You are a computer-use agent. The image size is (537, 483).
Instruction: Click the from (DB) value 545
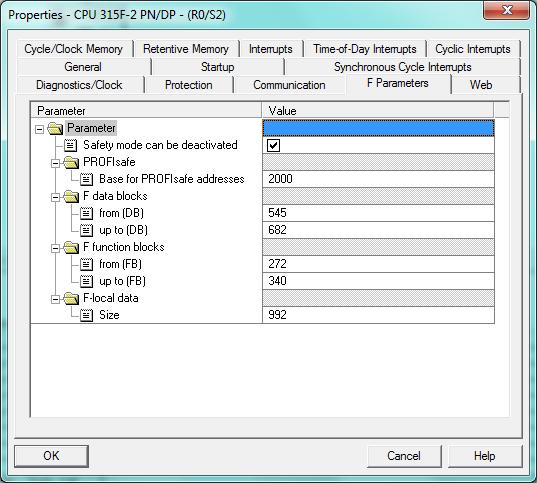tap(378, 213)
